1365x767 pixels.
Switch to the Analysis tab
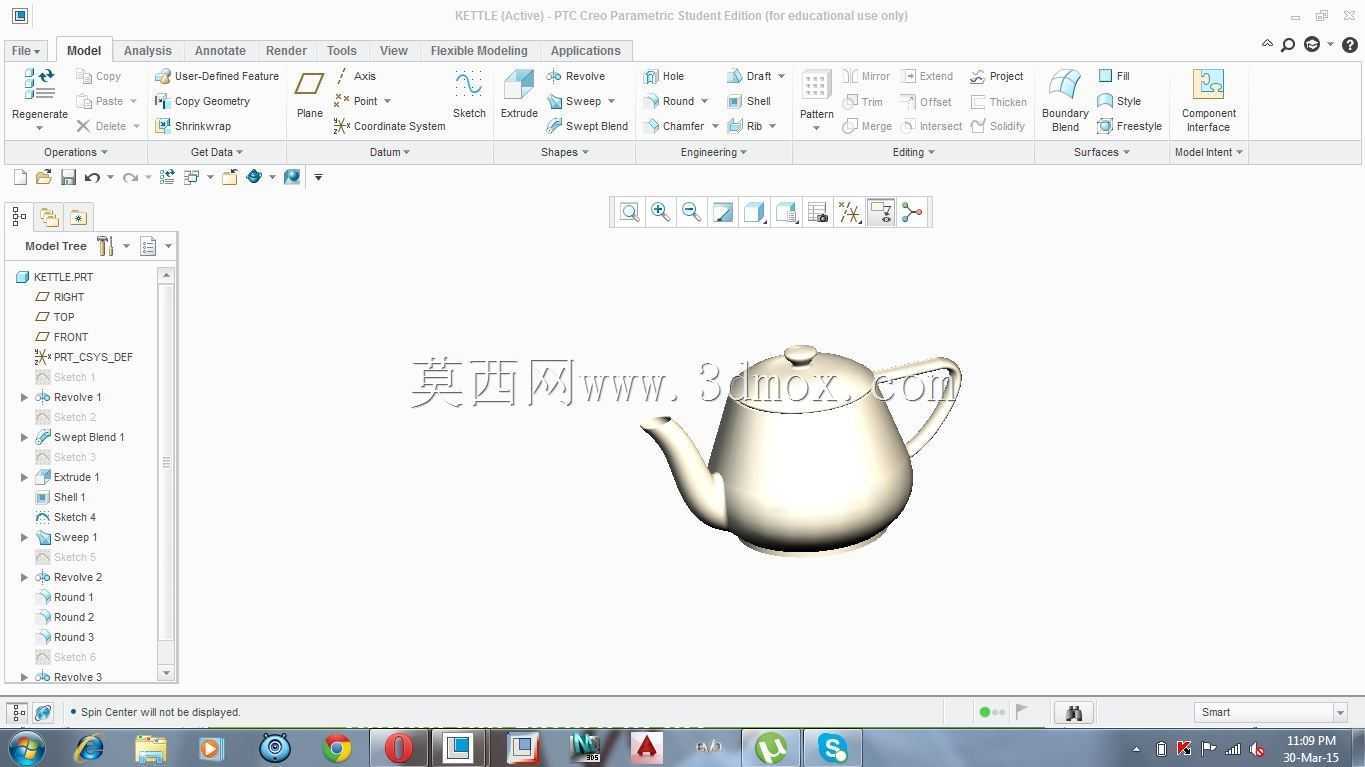(x=148, y=50)
